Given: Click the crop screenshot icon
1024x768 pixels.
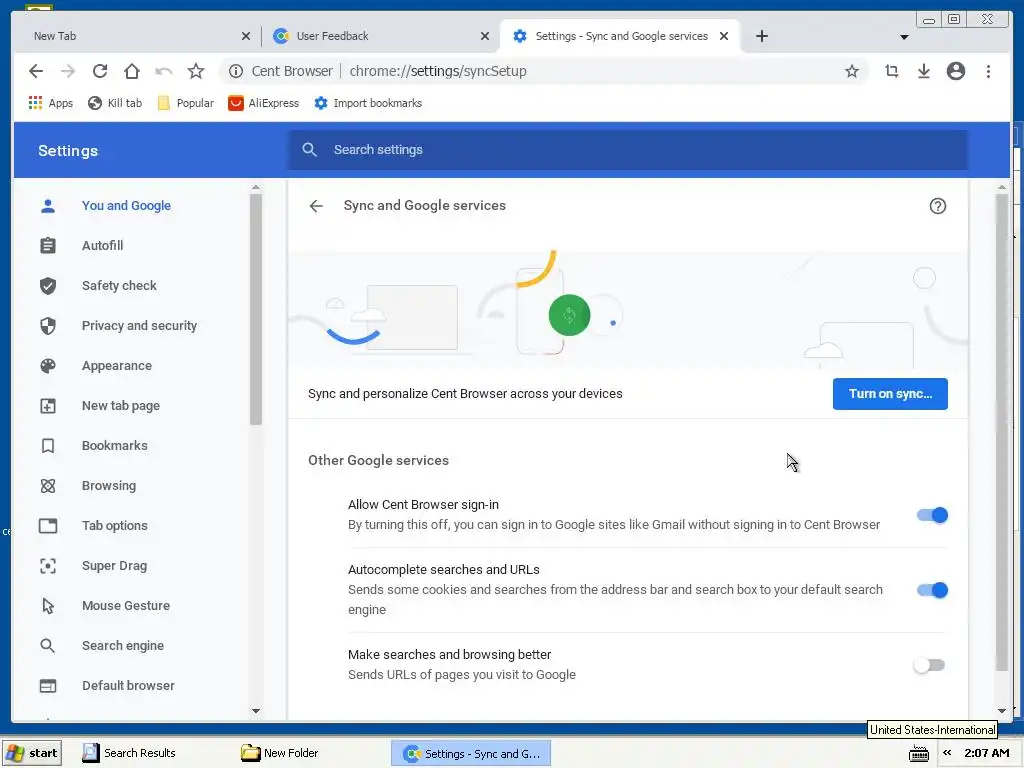Looking at the screenshot, I should pos(891,71).
